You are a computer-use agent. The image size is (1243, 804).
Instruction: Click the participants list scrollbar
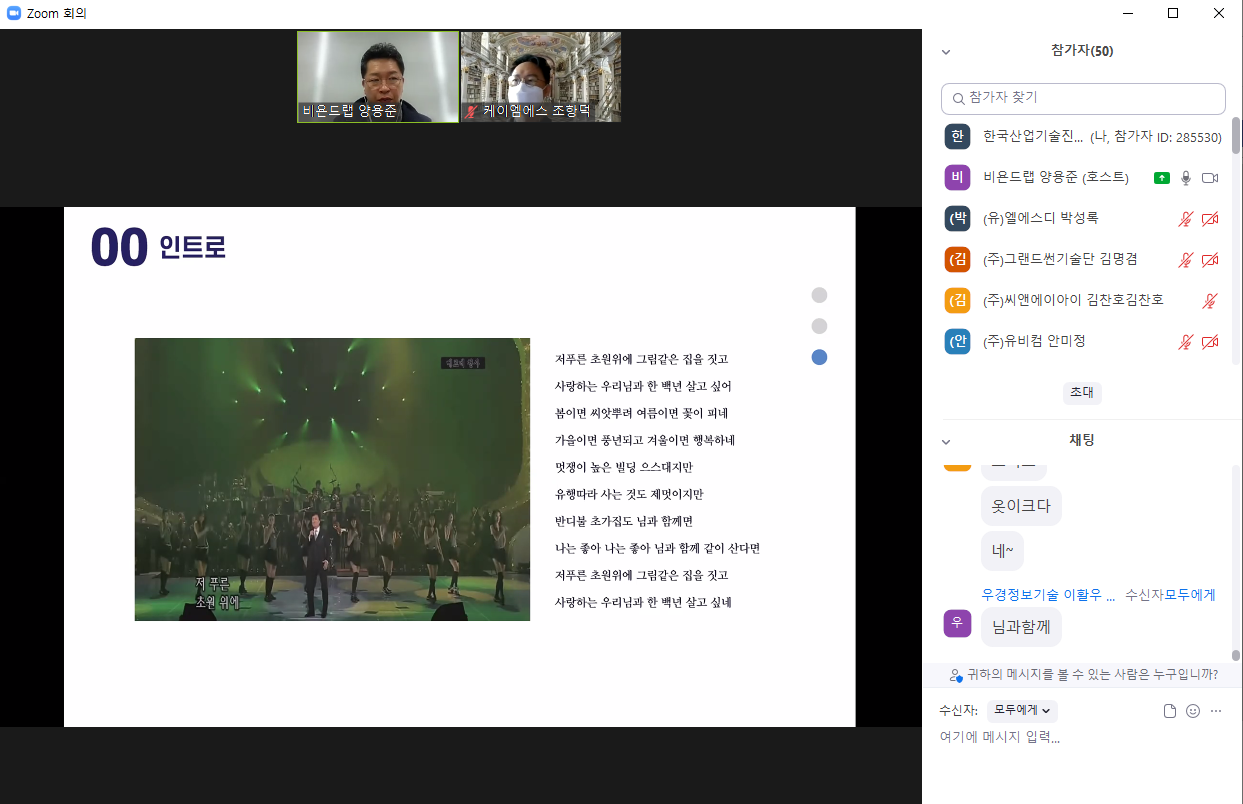click(1235, 135)
